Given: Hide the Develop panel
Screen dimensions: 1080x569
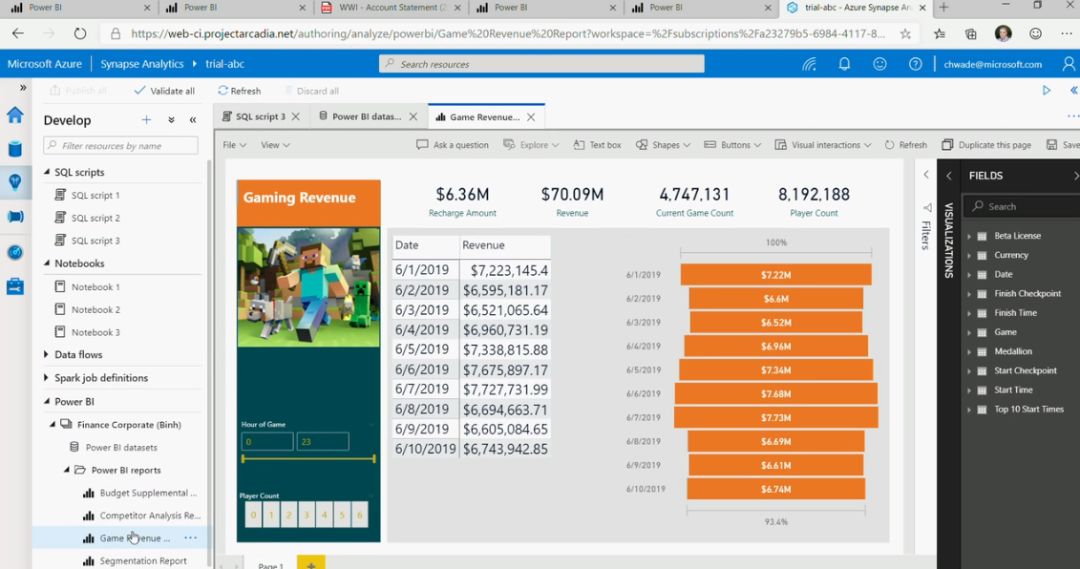Looking at the screenshot, I should [x=193, y=120].
